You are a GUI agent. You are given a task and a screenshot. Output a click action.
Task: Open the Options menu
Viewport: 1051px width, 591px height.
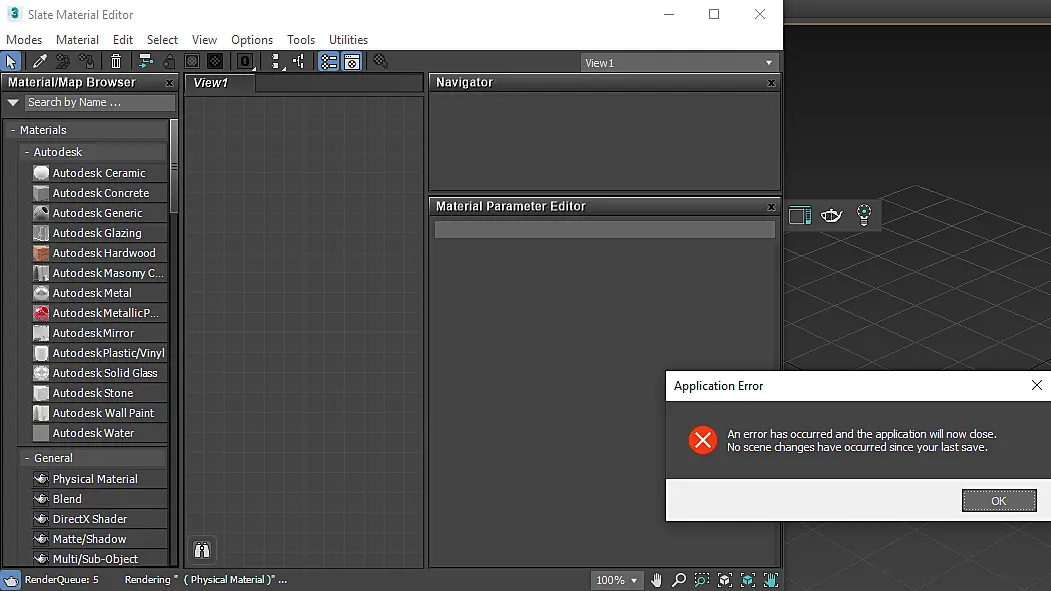pyautogui.click(x=252, y=40)
